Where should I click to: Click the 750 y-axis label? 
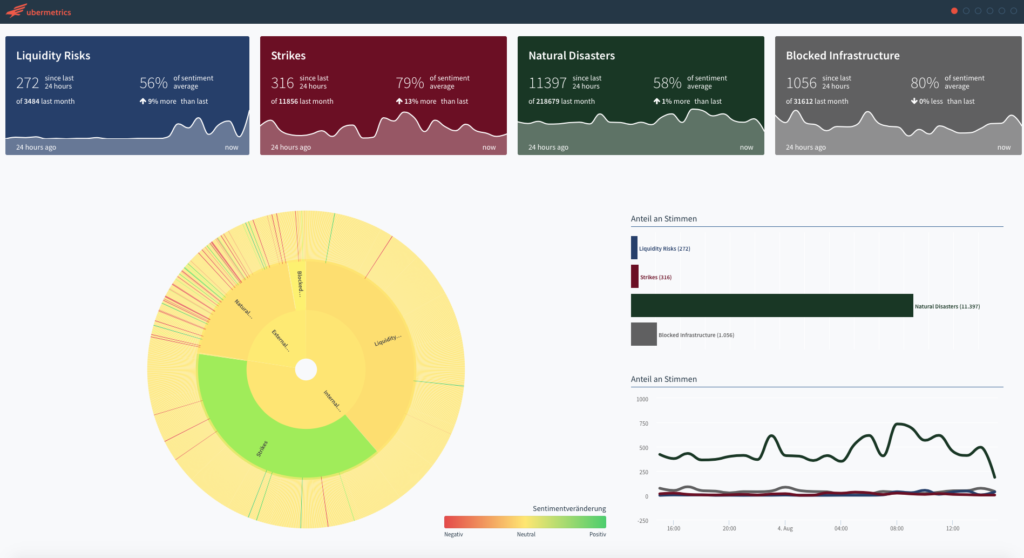643,423
